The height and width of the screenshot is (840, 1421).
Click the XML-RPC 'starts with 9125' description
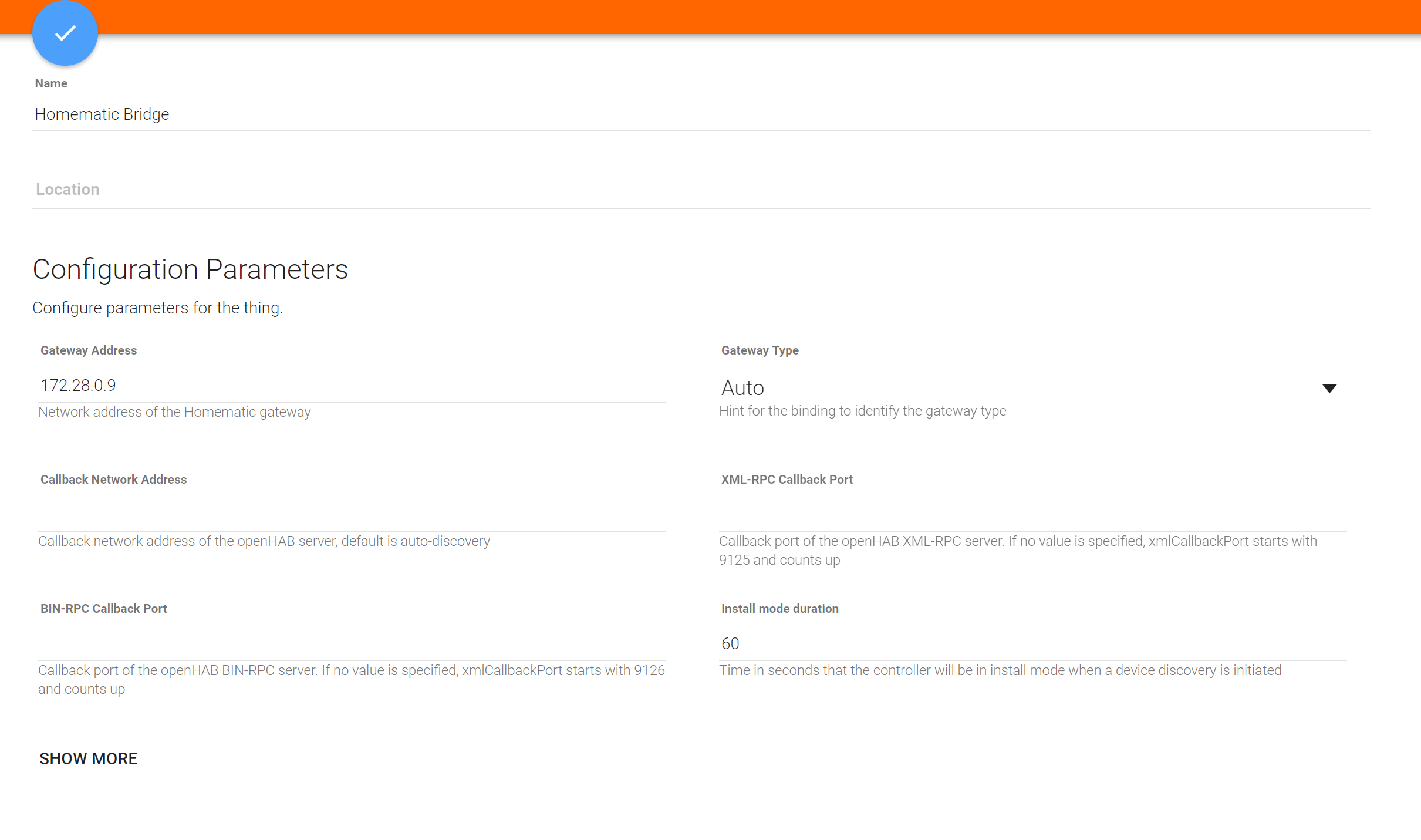tap(1018, 551)
